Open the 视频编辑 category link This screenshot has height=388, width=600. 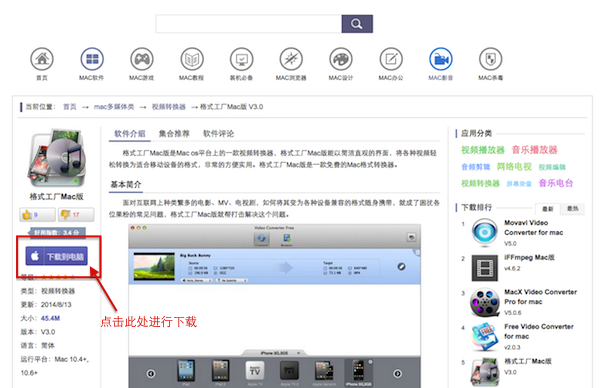pyautogui.click(x=552, y=167)
